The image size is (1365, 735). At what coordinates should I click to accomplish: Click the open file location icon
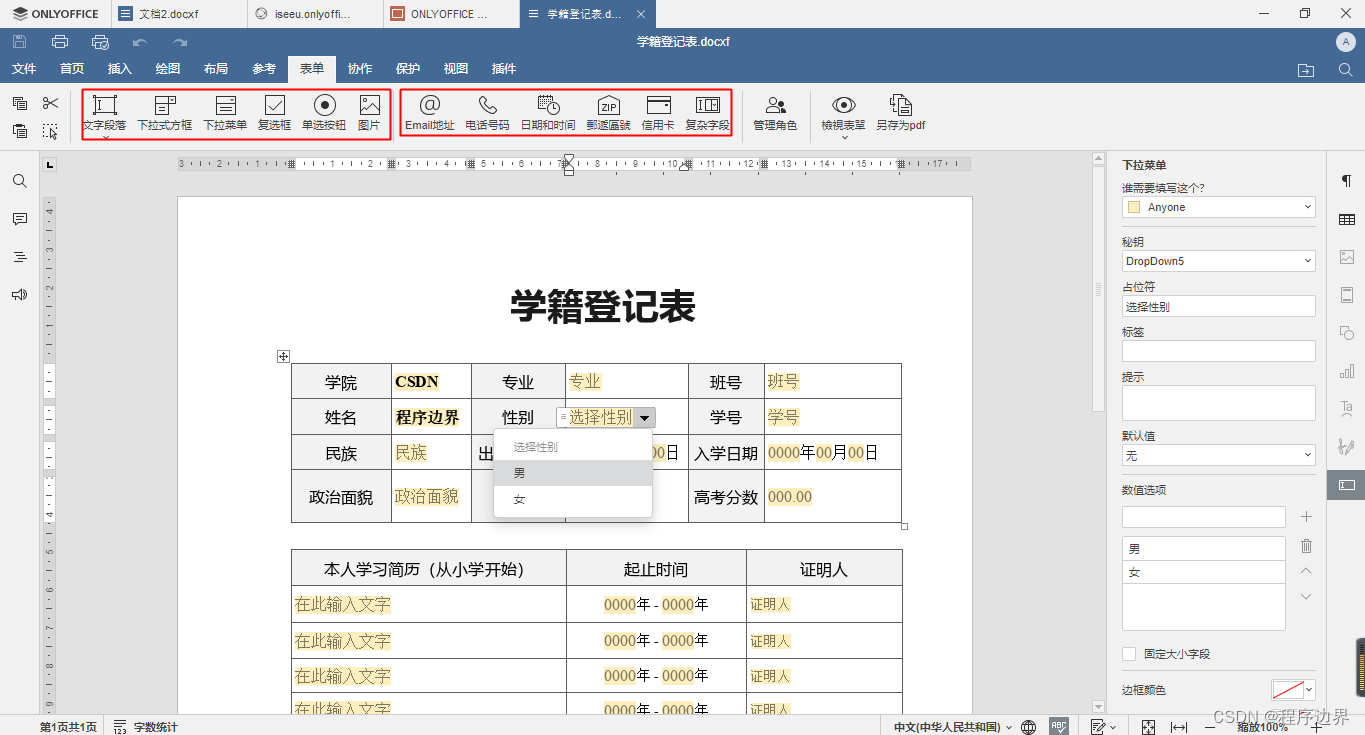(1306, 69)
